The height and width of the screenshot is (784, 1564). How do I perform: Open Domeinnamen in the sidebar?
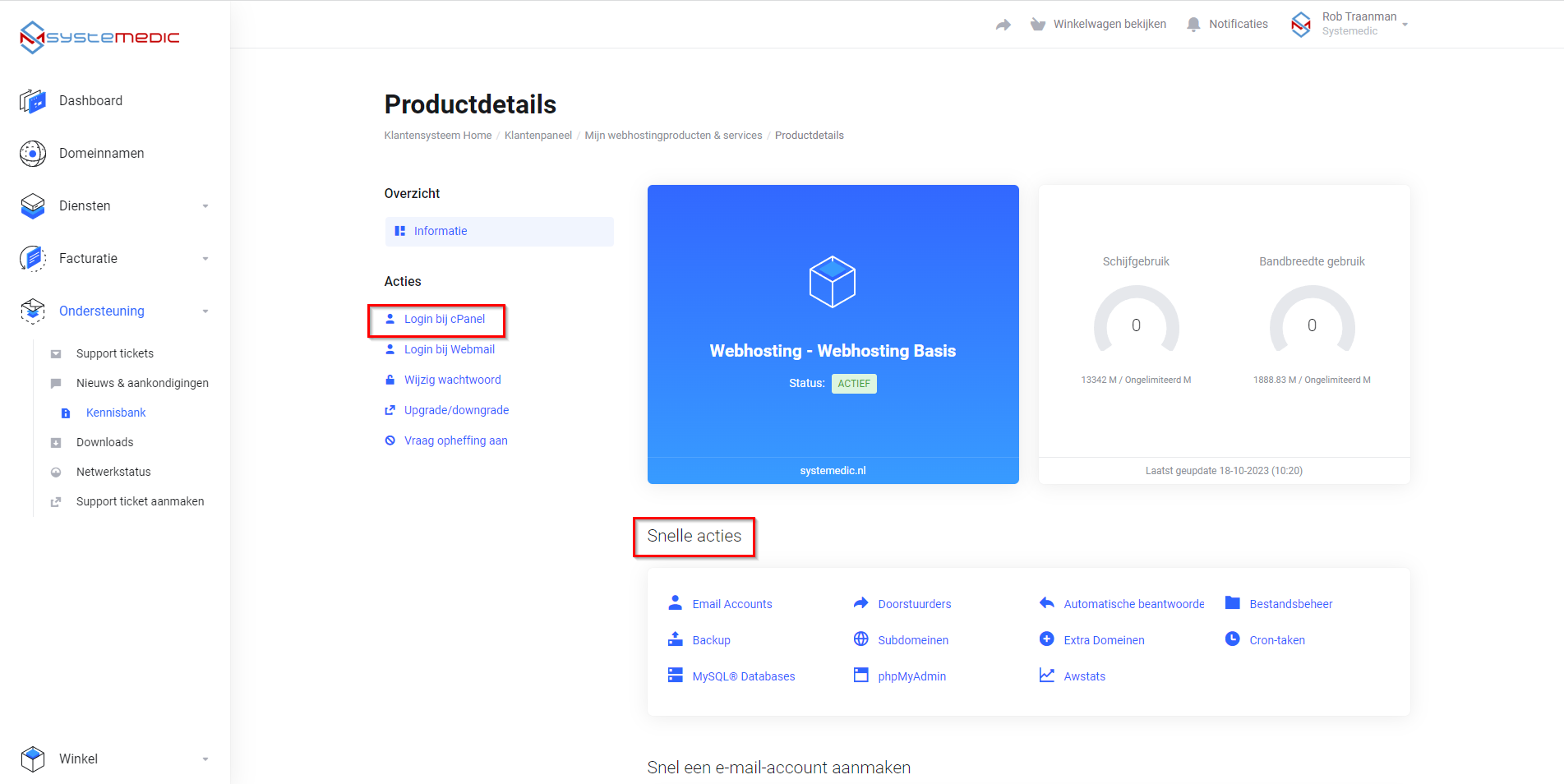click(x=101, y=154)
